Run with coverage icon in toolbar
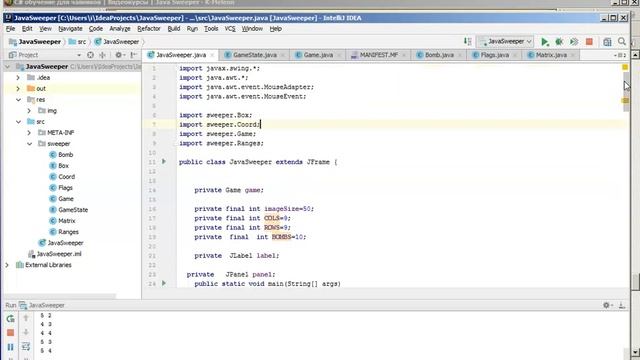 coord(574,42)
